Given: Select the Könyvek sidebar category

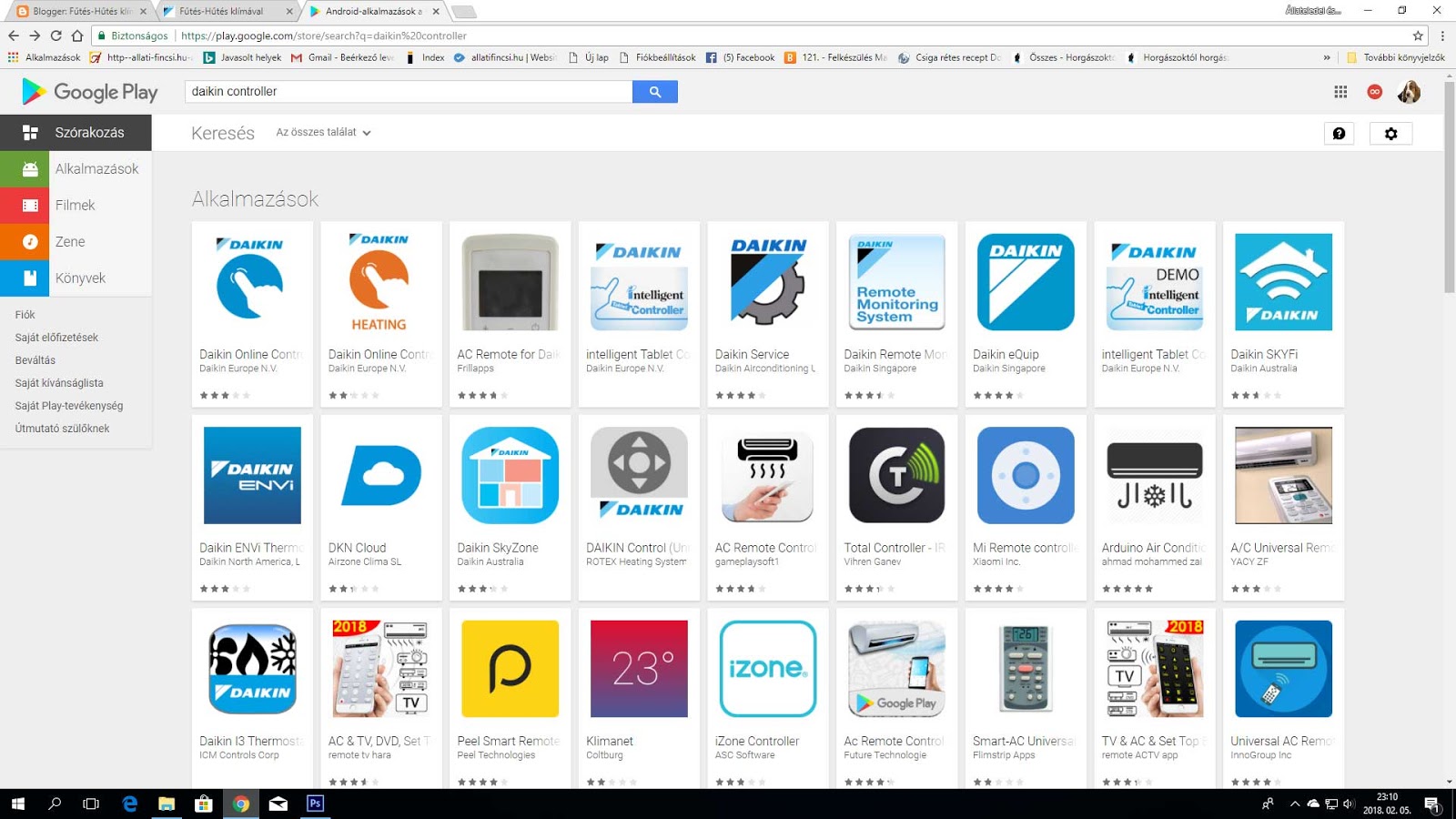Looking at the screenshot, I should pyautogui.click(x=76, y=278).
